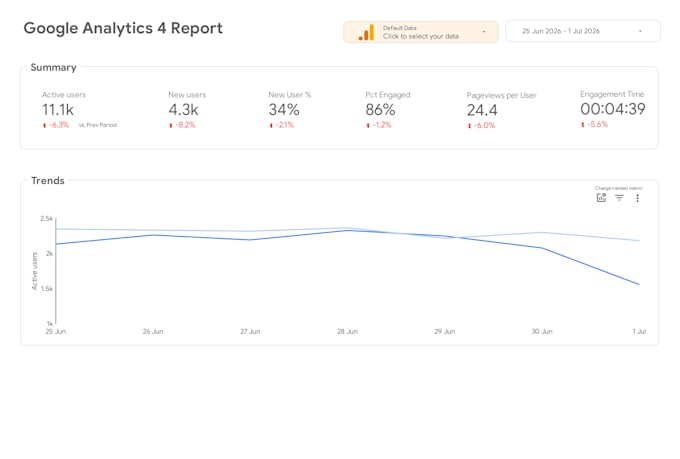The image size is (680, 459).
Task: Select the Pct Engaged value 86%
Action: [380, 110]
